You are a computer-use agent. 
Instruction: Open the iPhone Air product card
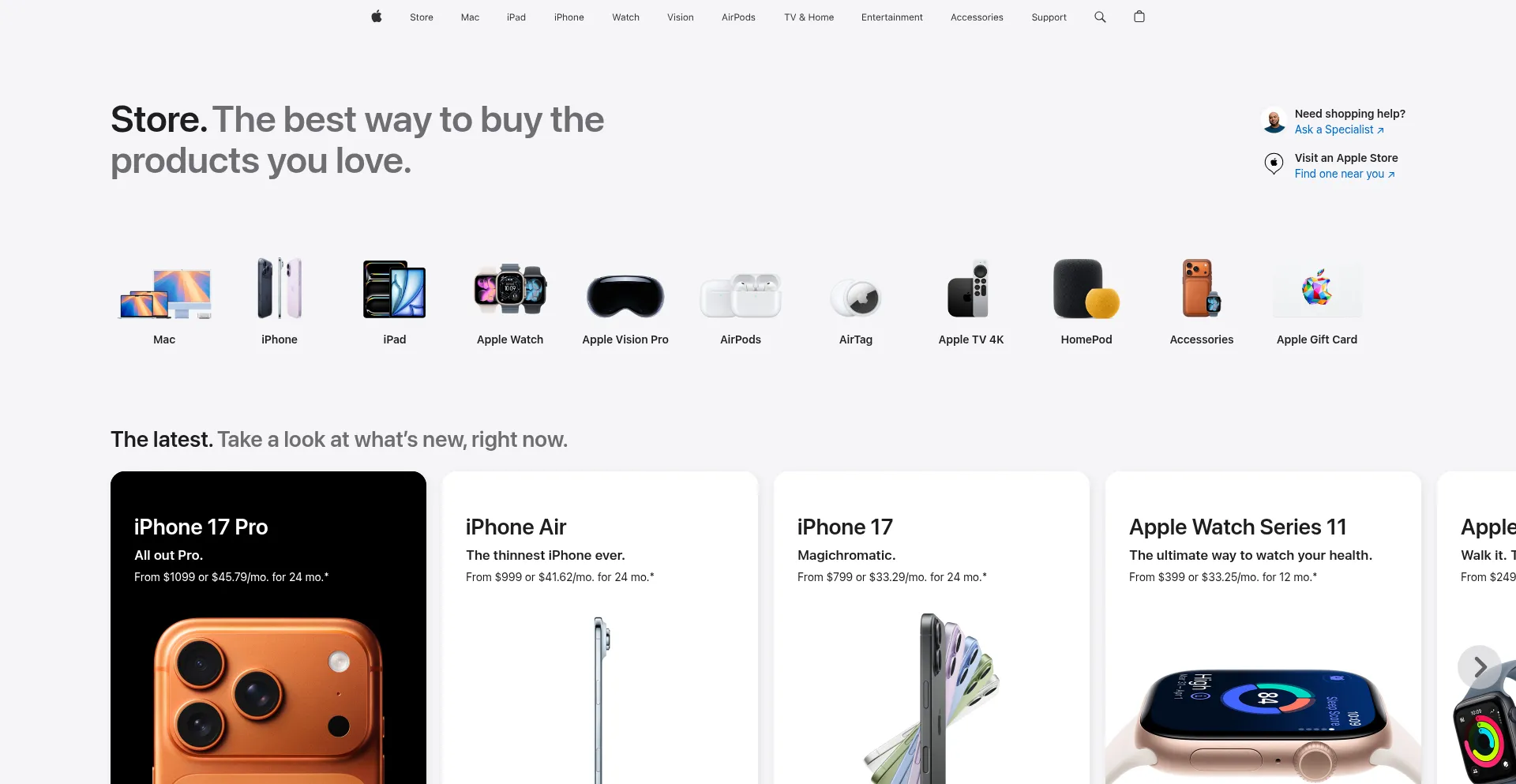click(x=600, y=628)
